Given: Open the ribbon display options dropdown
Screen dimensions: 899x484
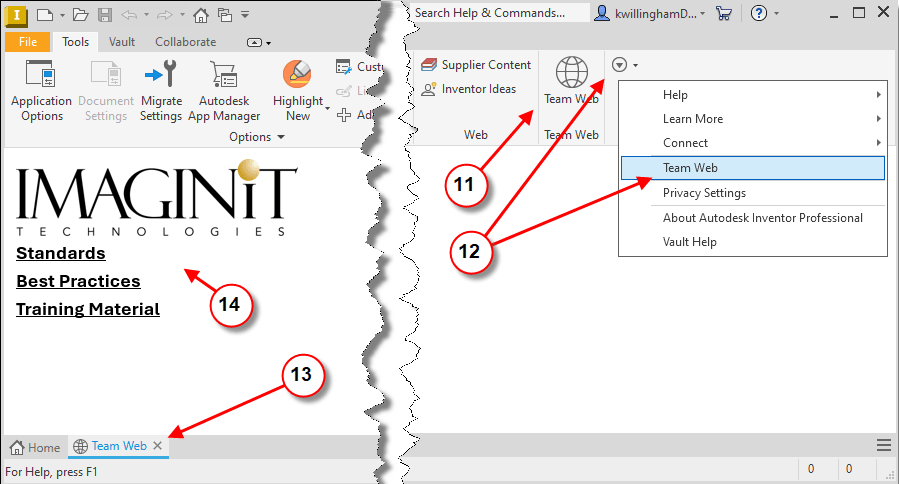Looking at the screenshot, I should [x=259, y=42].
